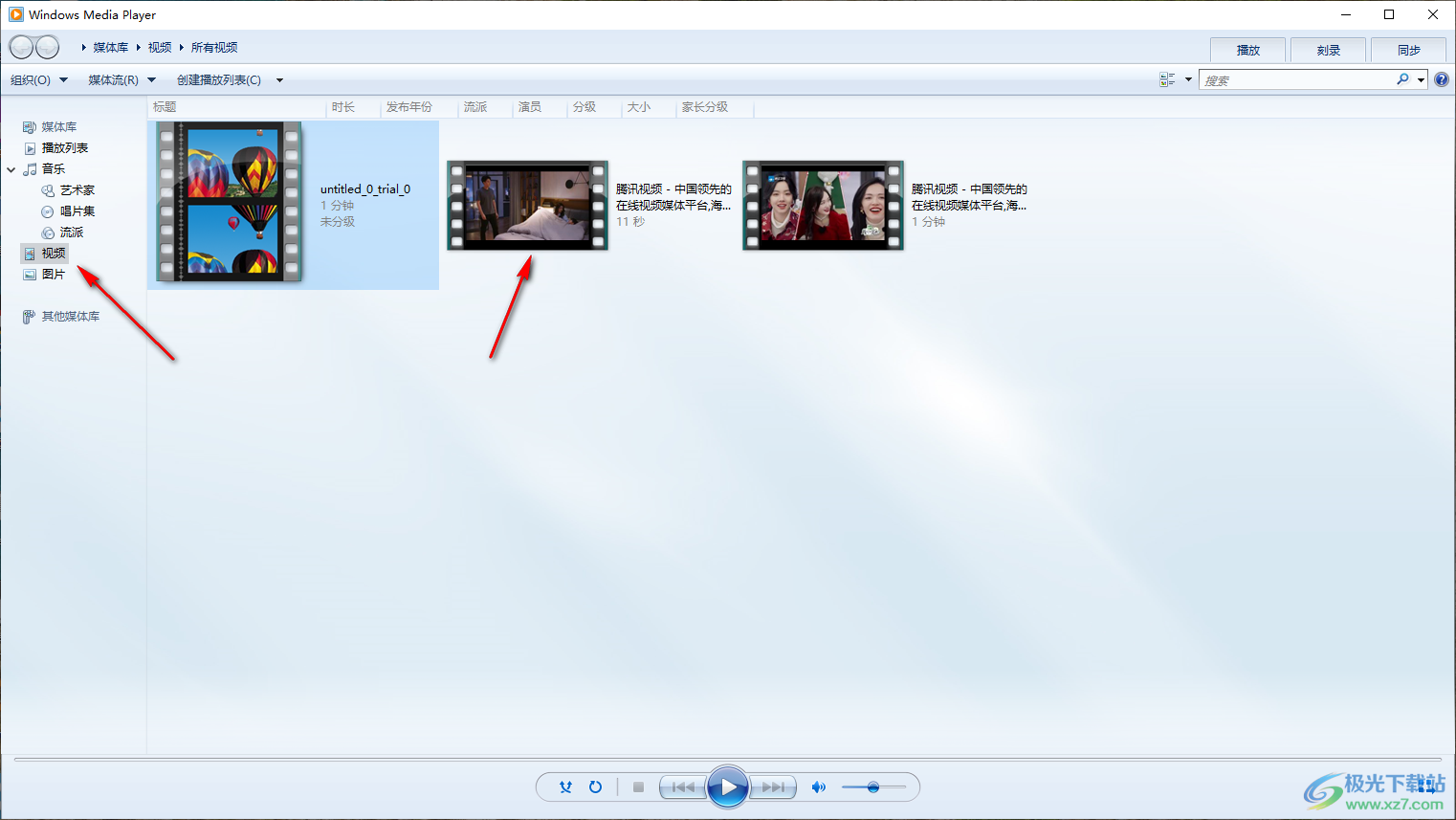The width and height of the screenshot is (1456, 820).
Task: Select 视频 in the navigation tree
Action: click(x=54, y=254)
